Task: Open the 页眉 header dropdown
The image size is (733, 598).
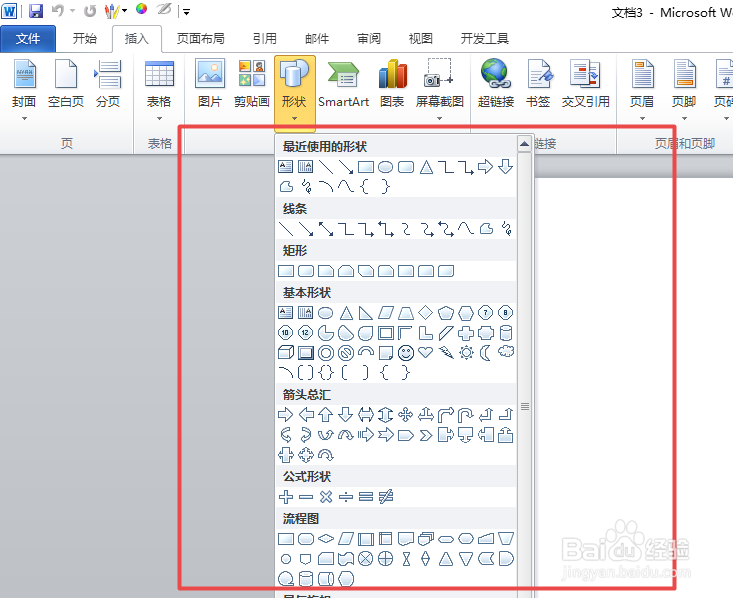Action: tap(642, 90)
